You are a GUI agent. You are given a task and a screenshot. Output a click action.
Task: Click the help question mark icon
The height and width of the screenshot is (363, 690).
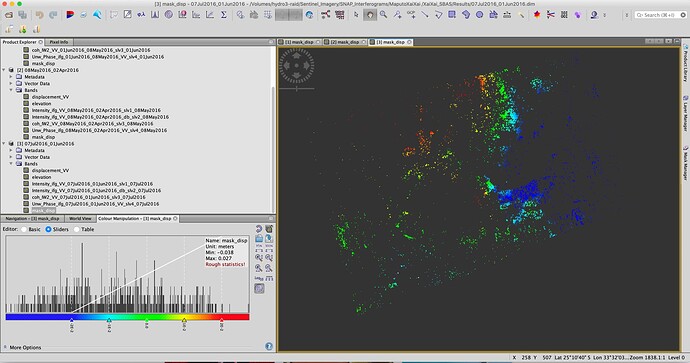[x=269, y=347]
